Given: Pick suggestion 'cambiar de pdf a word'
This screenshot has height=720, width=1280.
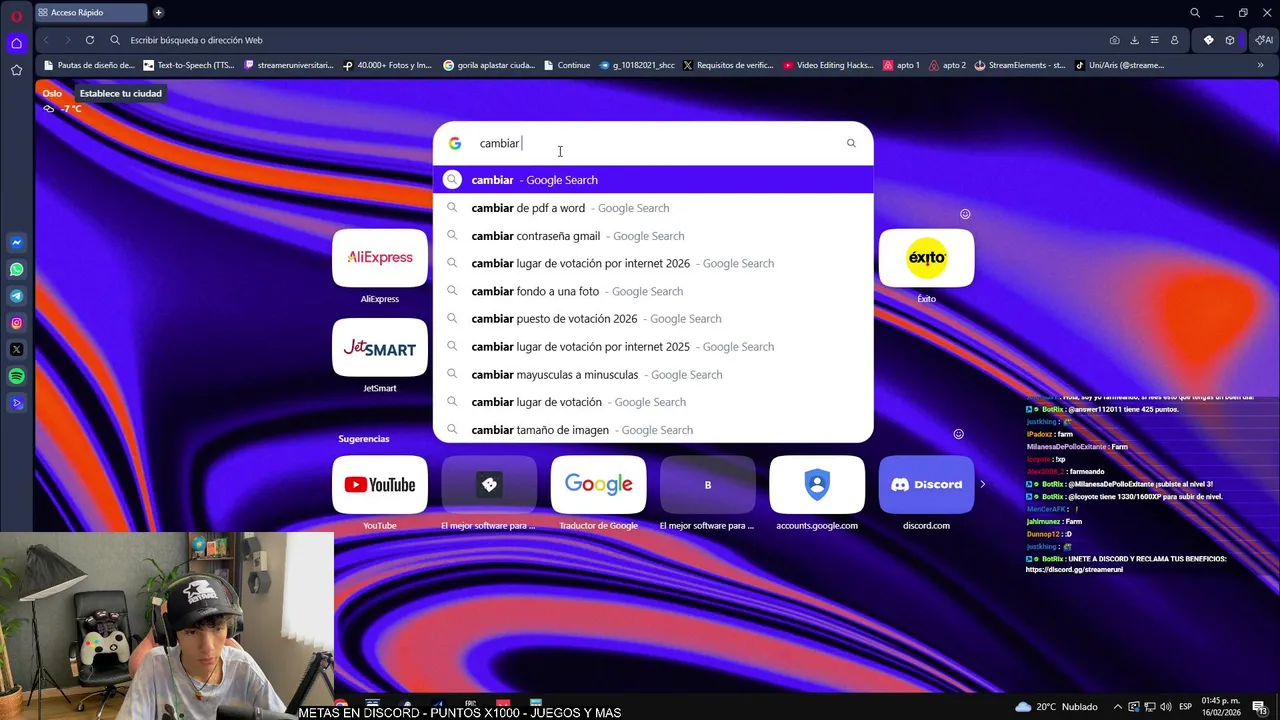Looking at the screenshot, I should point(653,208).
